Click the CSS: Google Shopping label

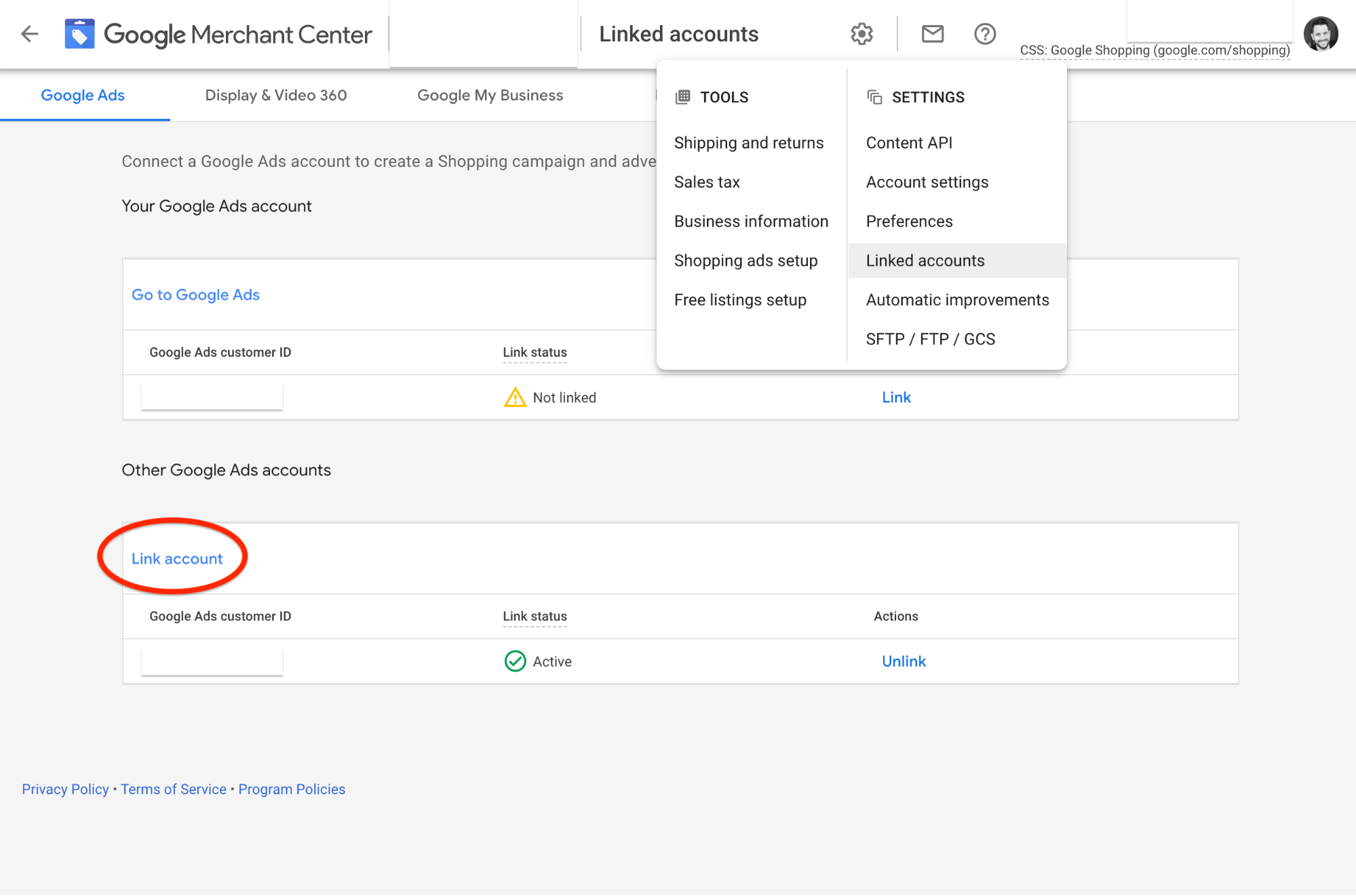(x=1155, y=50)
